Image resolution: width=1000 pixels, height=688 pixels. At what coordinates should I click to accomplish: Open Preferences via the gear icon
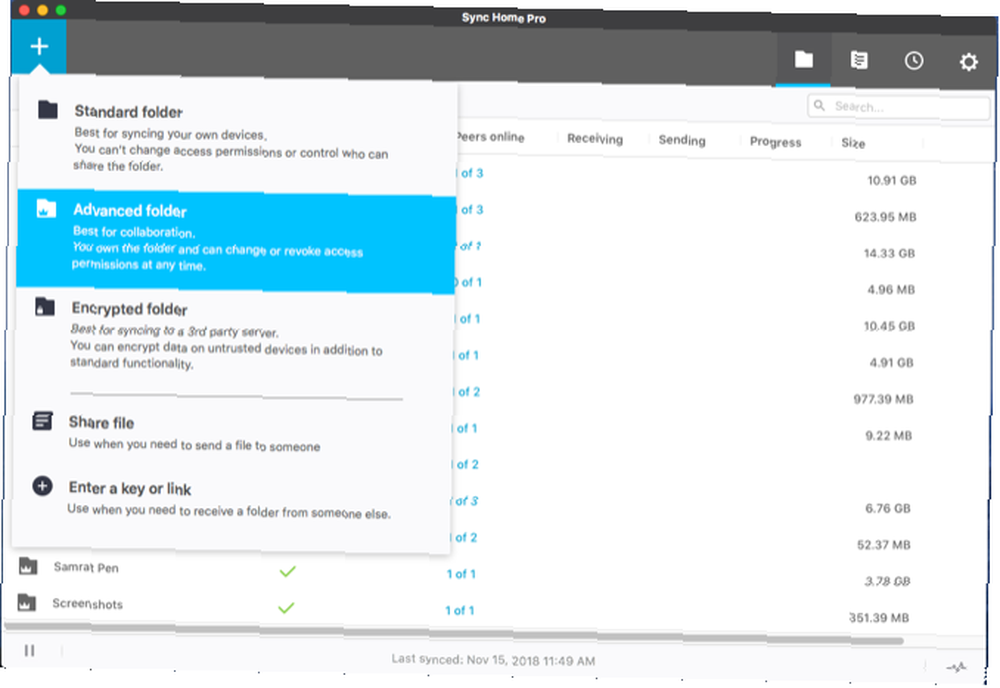click(969, 62)
